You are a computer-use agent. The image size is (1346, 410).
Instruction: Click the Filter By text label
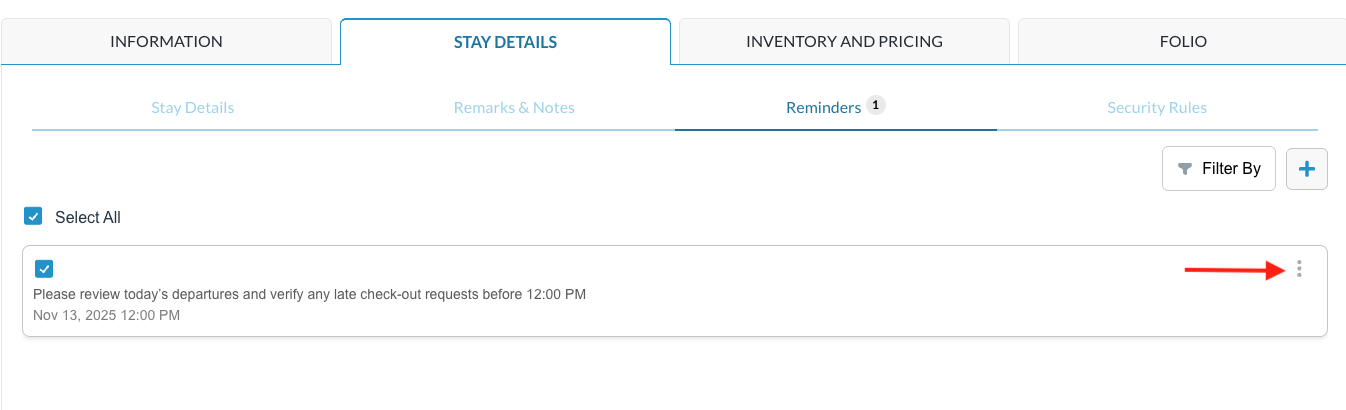click(x=1231, y=169)
